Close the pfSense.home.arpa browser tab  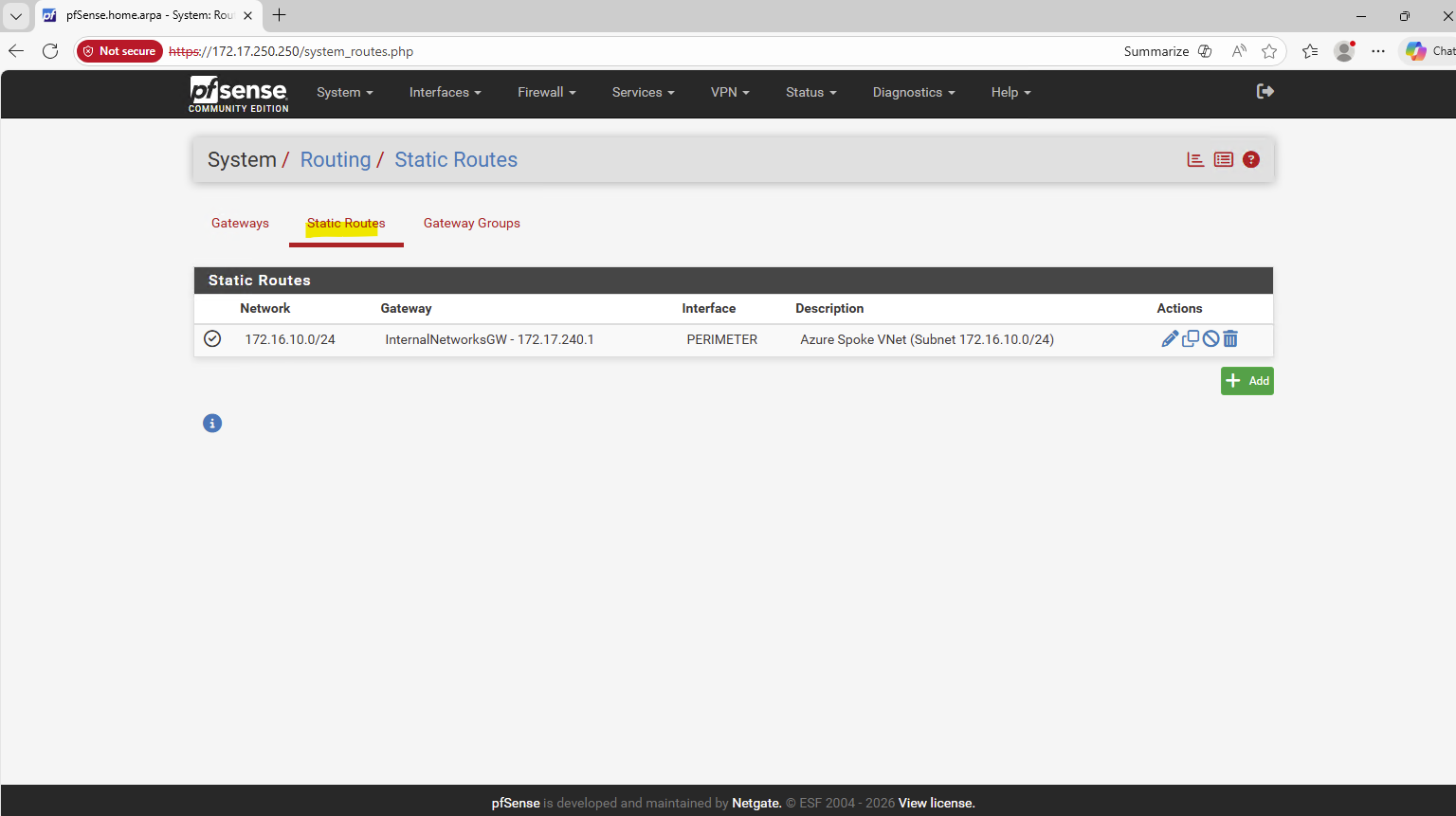[x=247, y=15]
